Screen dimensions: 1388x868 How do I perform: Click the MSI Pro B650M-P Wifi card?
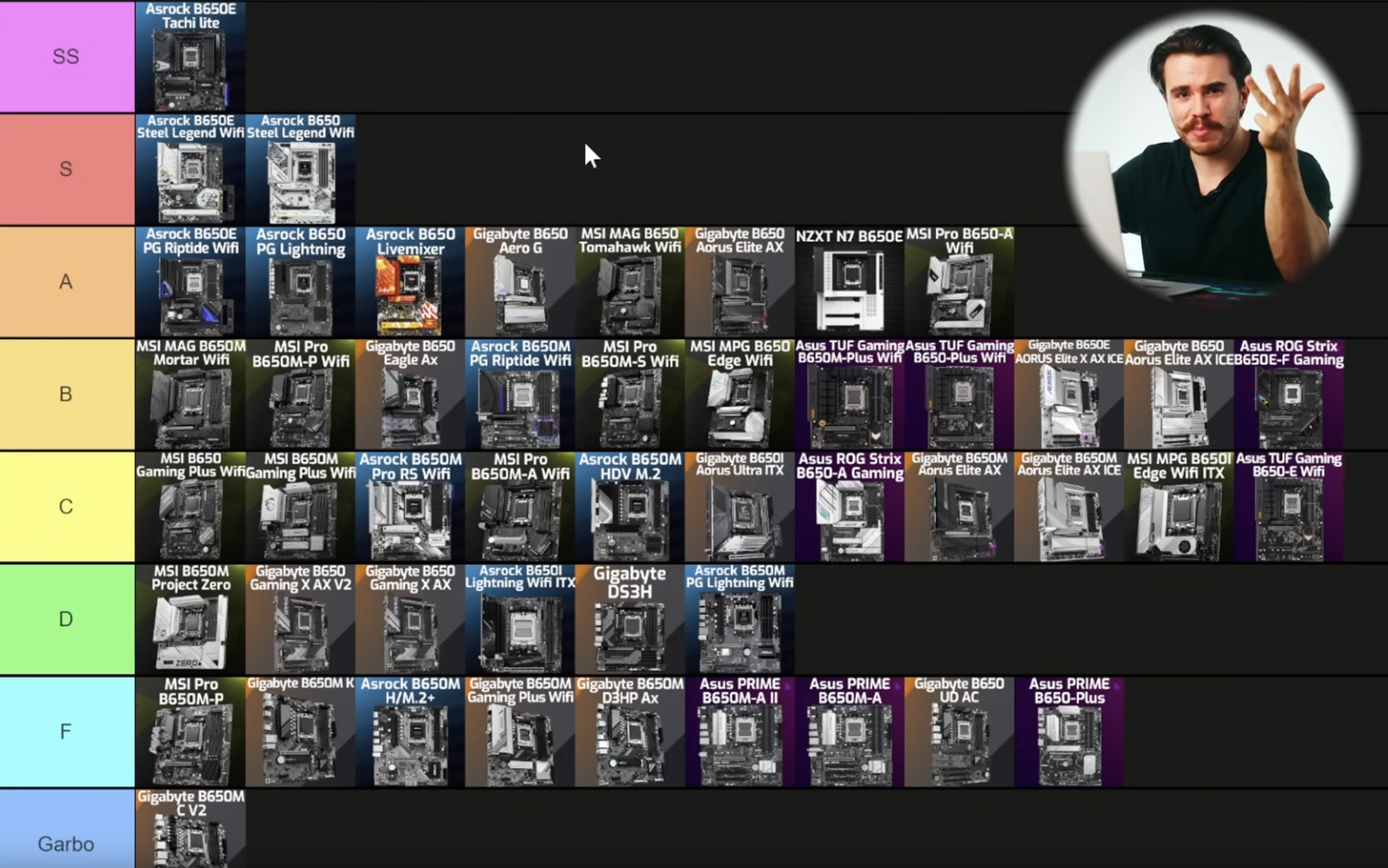[x=300, y=394]
